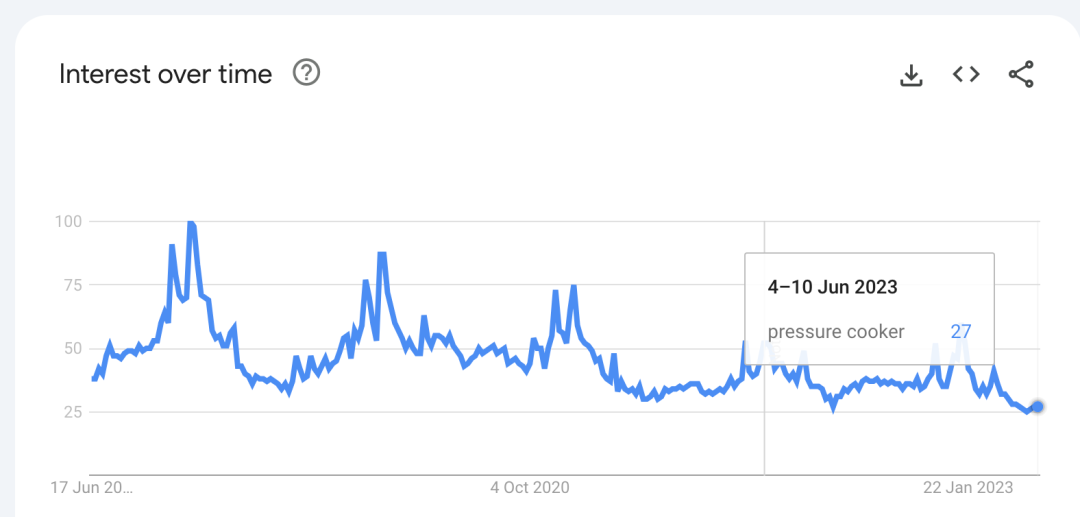The width and height of the screenshot is (1080, 517).
Task: Open the help icon beside Interest over time
Action: pyautogui.click(x=307, y=72)
